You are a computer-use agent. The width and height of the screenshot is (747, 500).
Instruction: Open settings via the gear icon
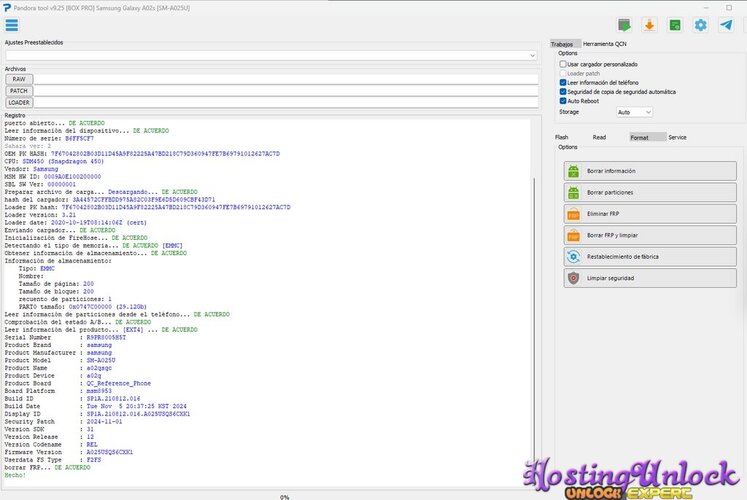coord(700,25)
